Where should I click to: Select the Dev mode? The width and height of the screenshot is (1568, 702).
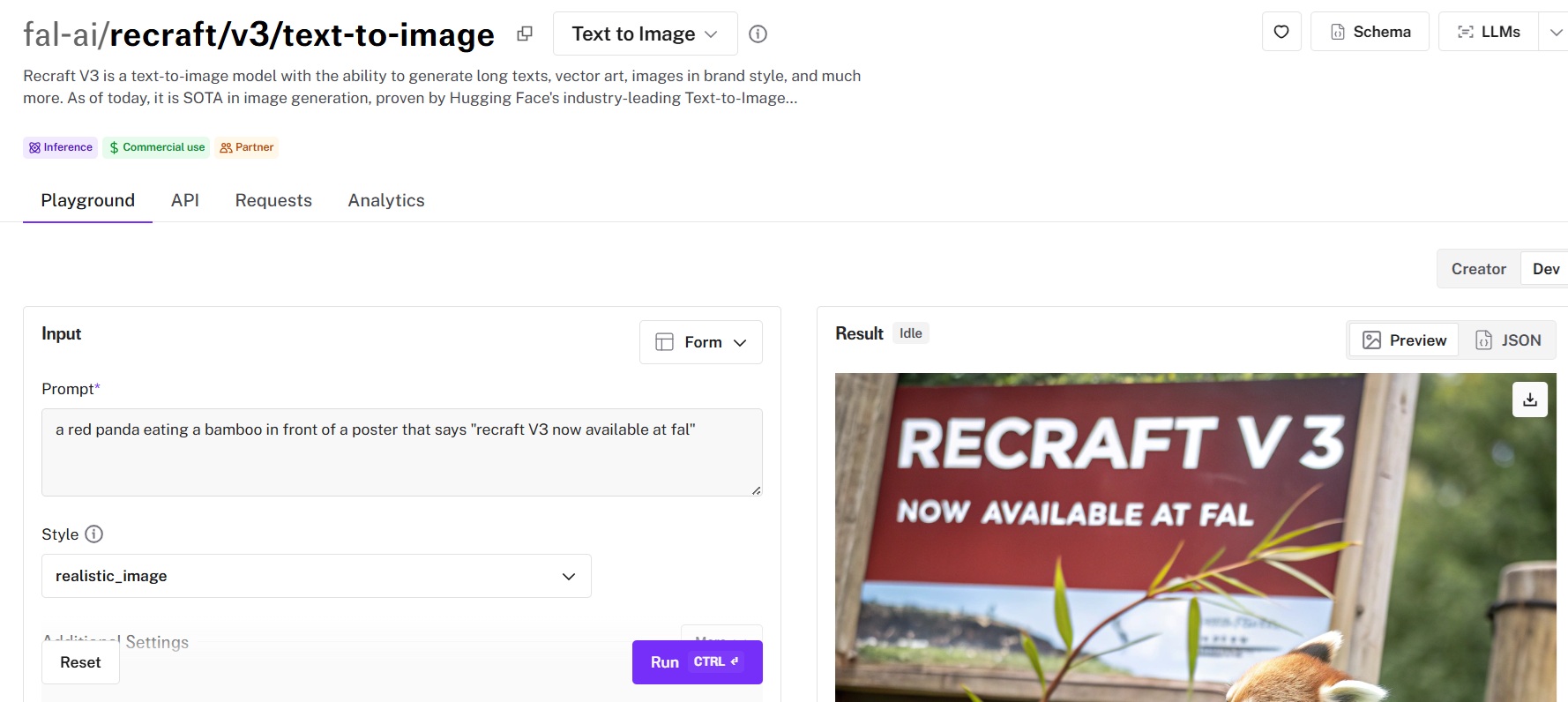pyautogui.click(x=1545, y=269)
